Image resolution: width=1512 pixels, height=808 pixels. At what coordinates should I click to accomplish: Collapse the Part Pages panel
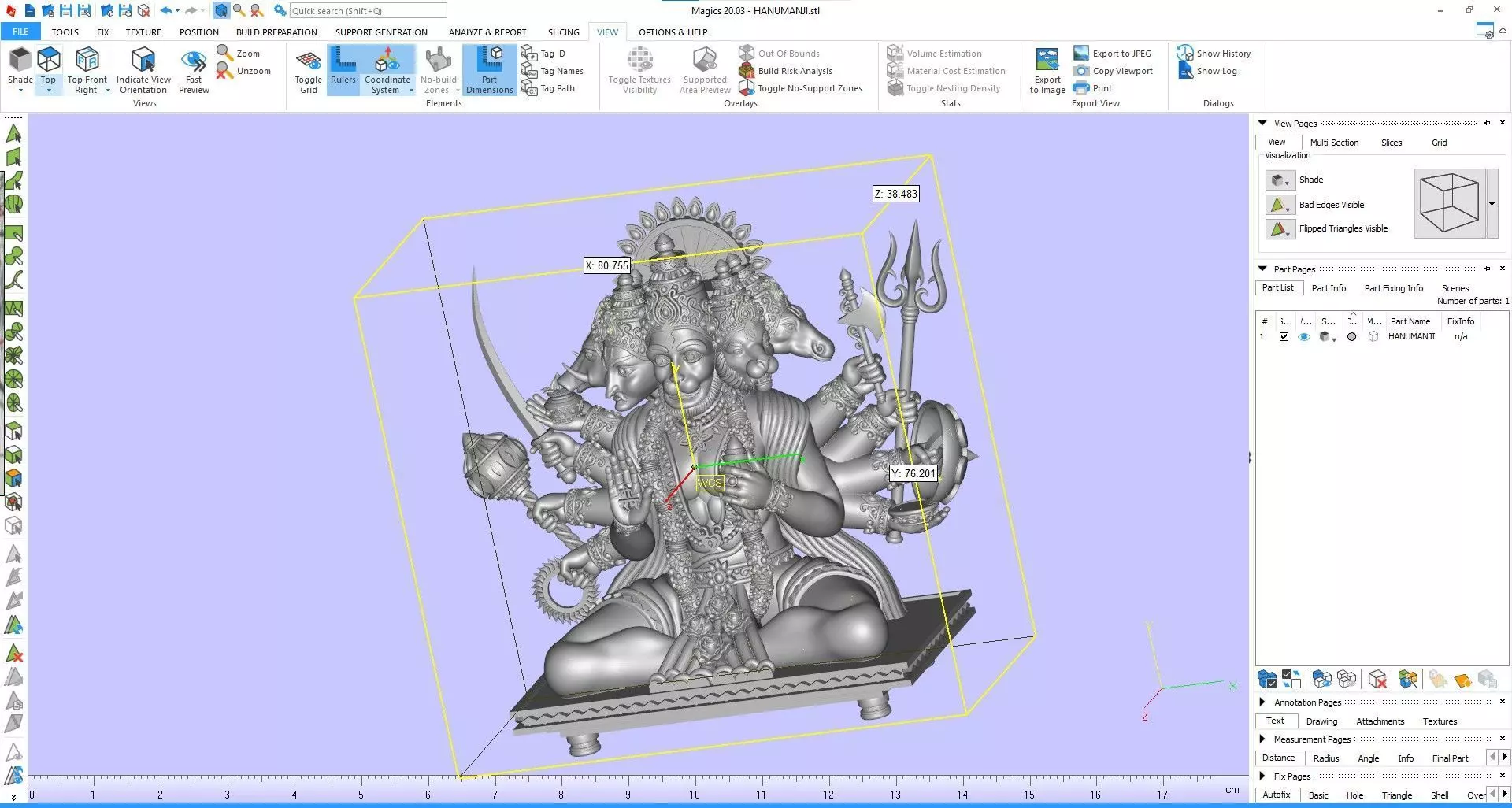click(x=1262, y=269)
